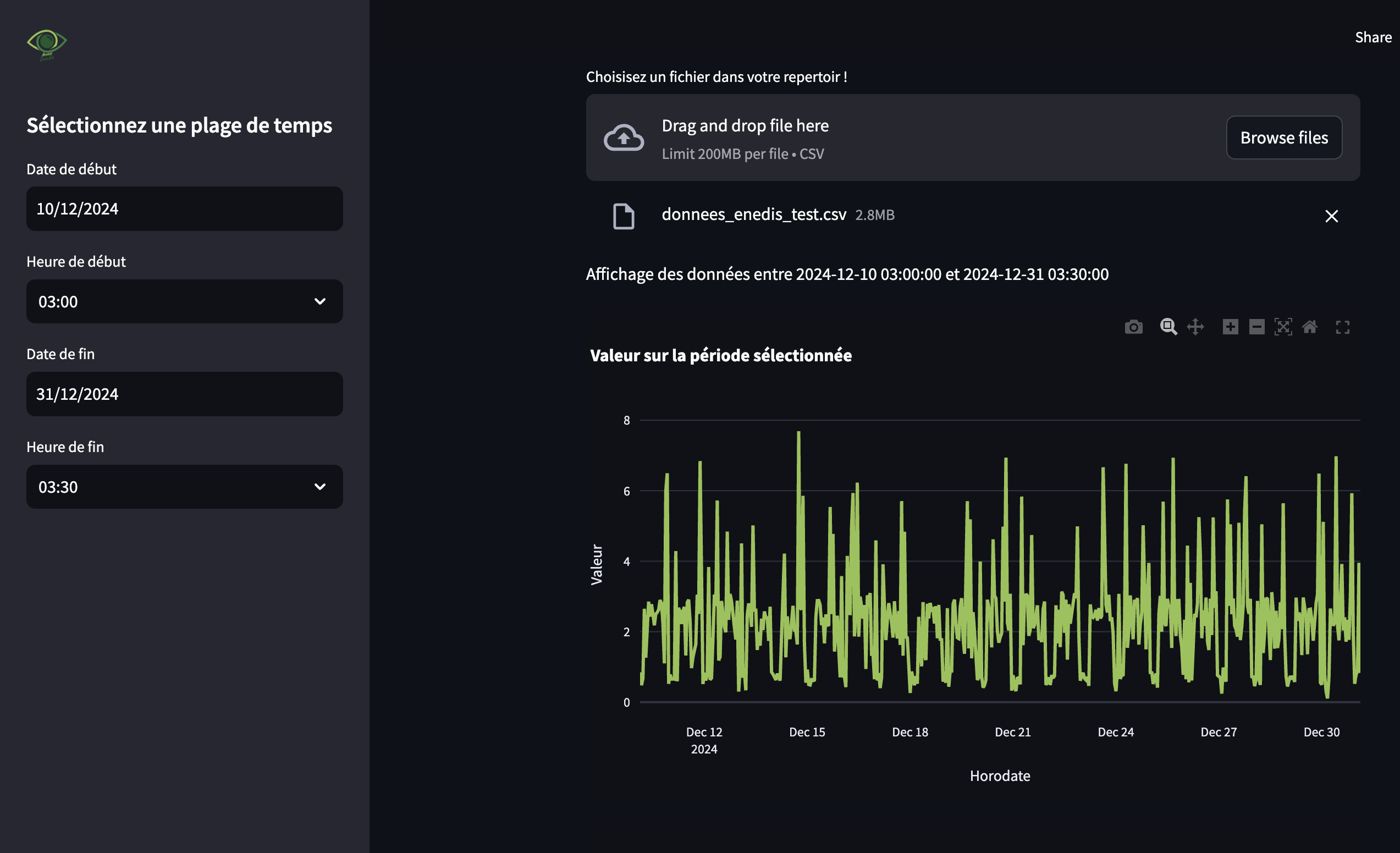Screen dimensions: 1400x853
Task: Click the Date de fin input field
Action: click(184, 394)
